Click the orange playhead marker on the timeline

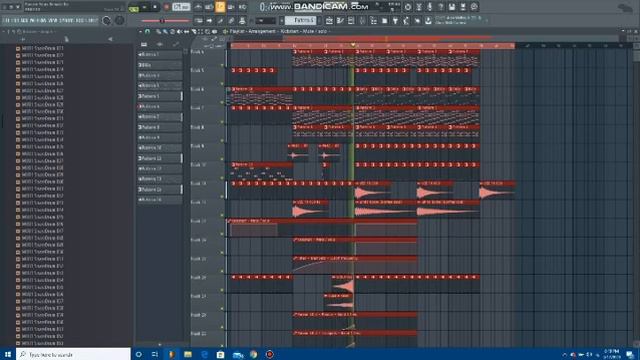click(353, 45)
